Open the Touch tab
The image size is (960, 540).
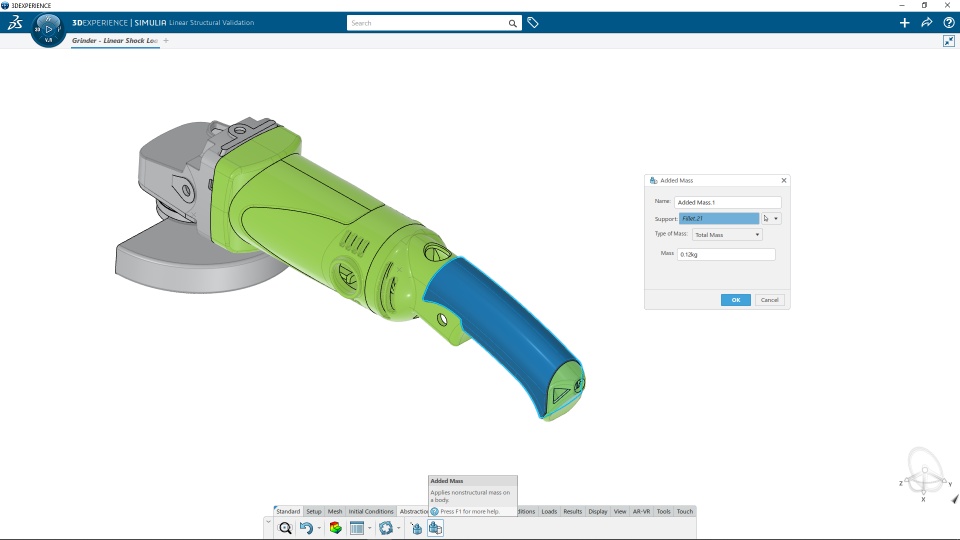[x=684, y=511]
